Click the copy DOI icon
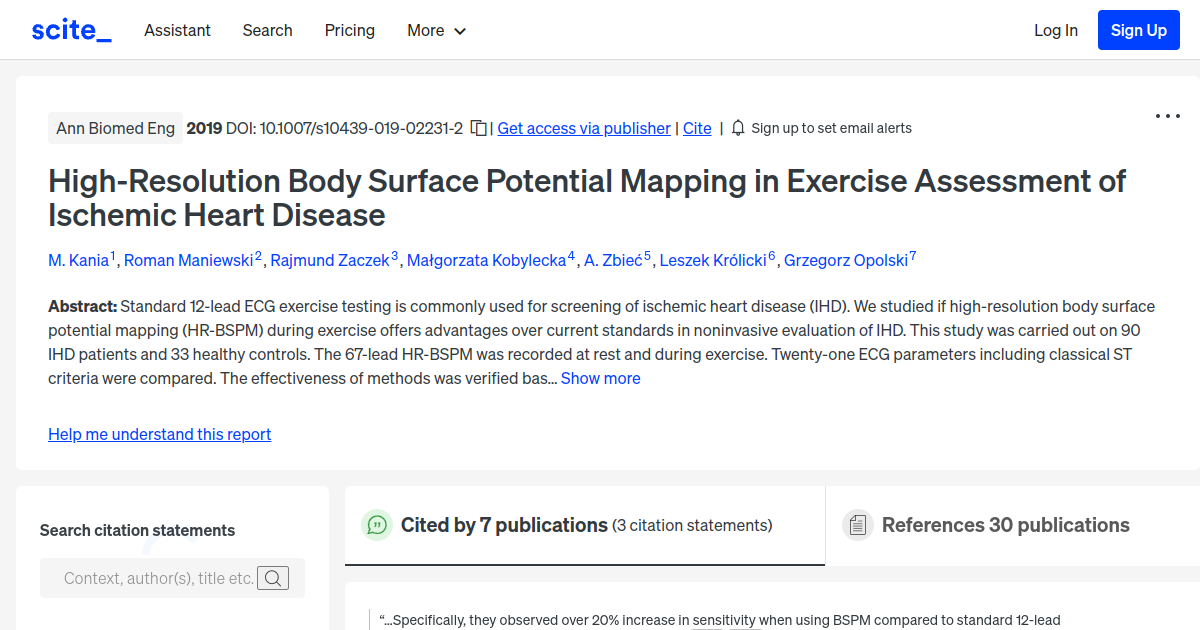The image size is (1200, 630). (477, 128)
